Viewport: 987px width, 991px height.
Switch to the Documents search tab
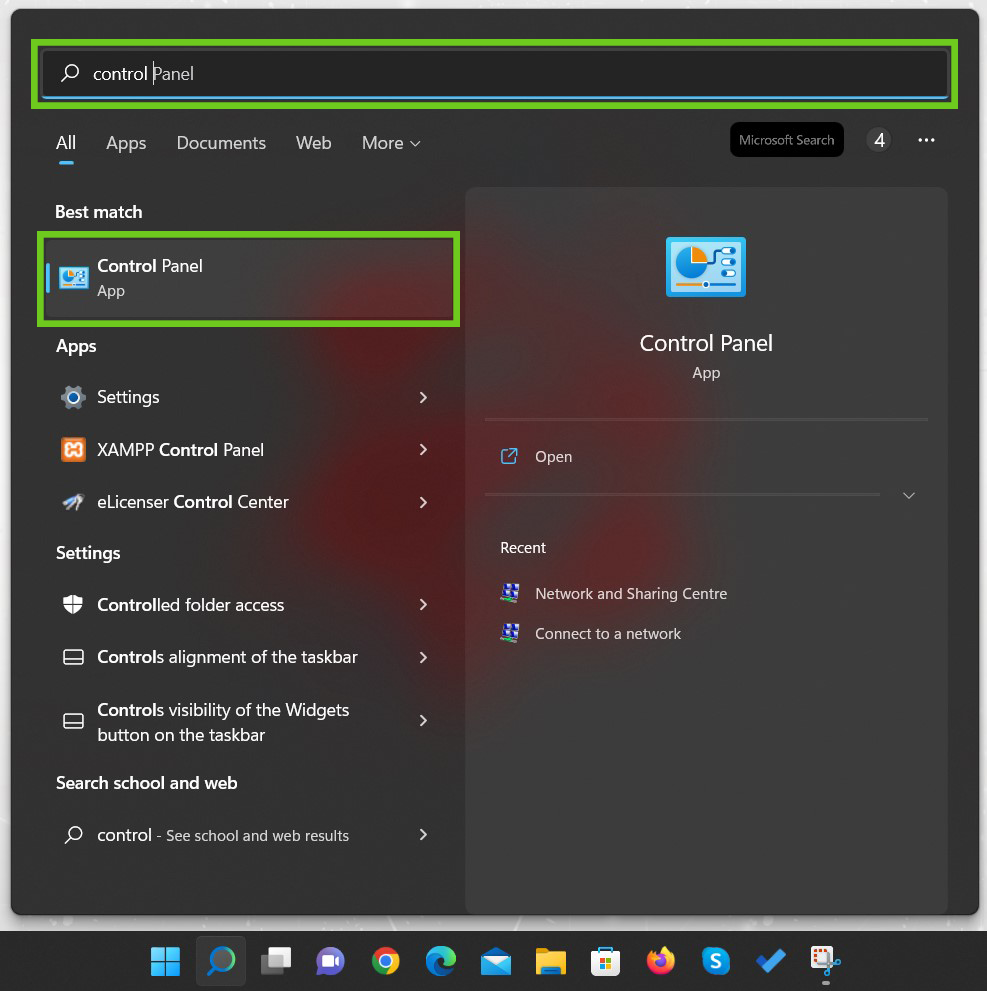(x=221, y=143)
